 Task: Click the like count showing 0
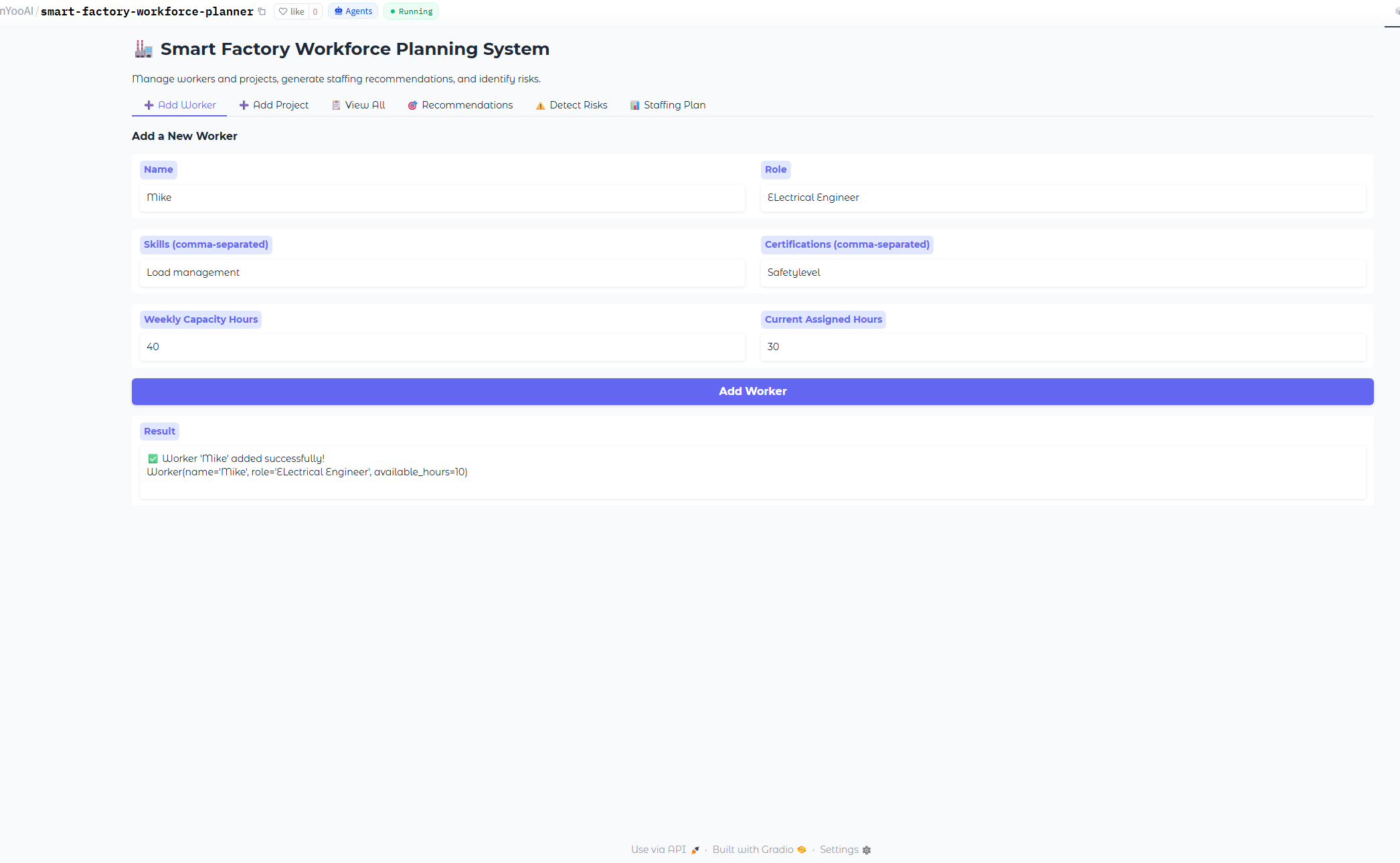315,11
